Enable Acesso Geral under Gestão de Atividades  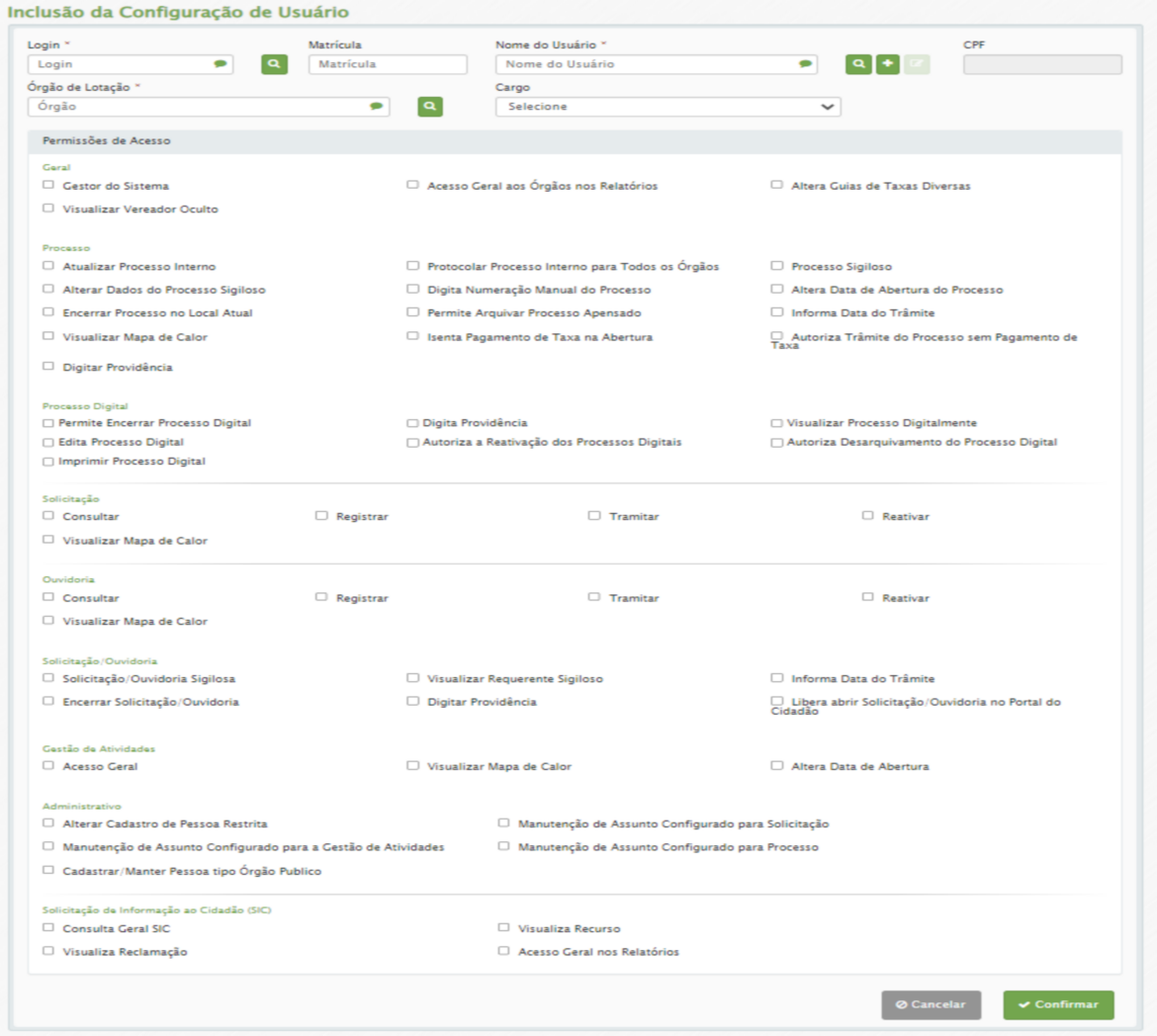(48, 765)
